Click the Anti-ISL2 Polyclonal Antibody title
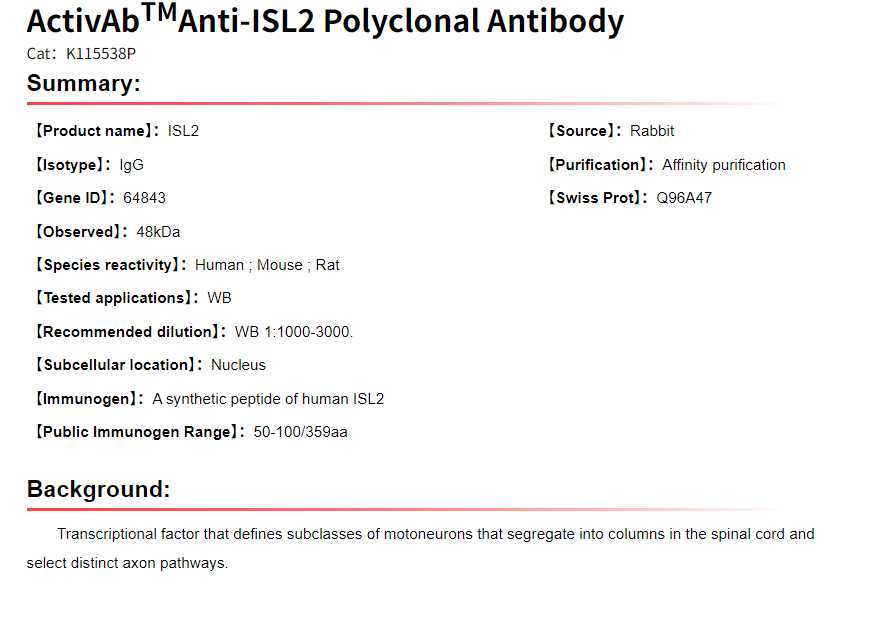Viewport: 873px width, 629px height. (x=325, y=22)
